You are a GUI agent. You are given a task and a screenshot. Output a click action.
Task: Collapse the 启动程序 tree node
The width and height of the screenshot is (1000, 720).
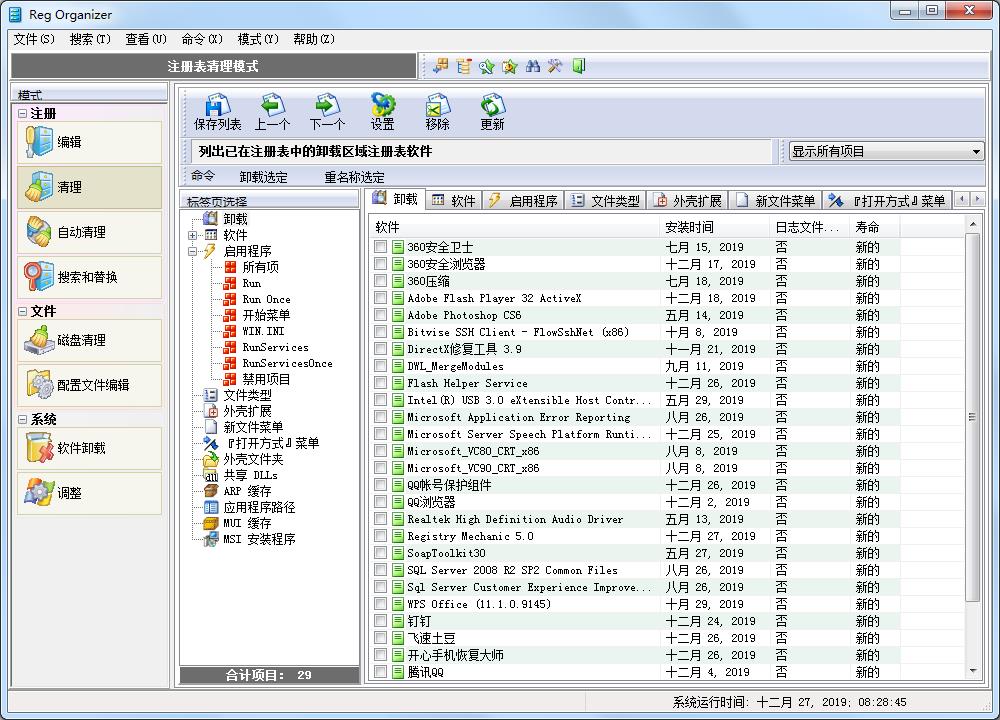[x=192, y=251]
